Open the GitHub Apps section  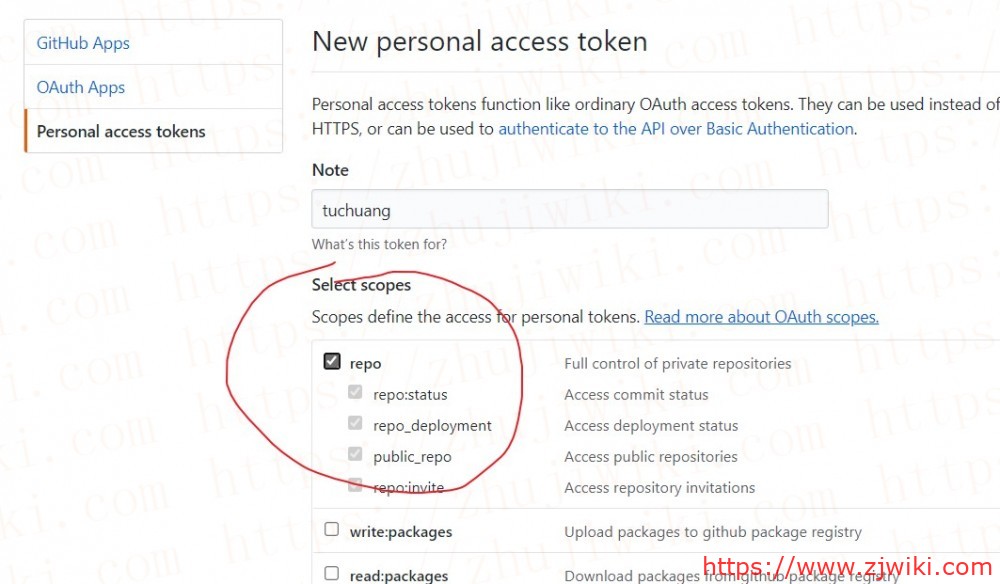tap(83, 43)
